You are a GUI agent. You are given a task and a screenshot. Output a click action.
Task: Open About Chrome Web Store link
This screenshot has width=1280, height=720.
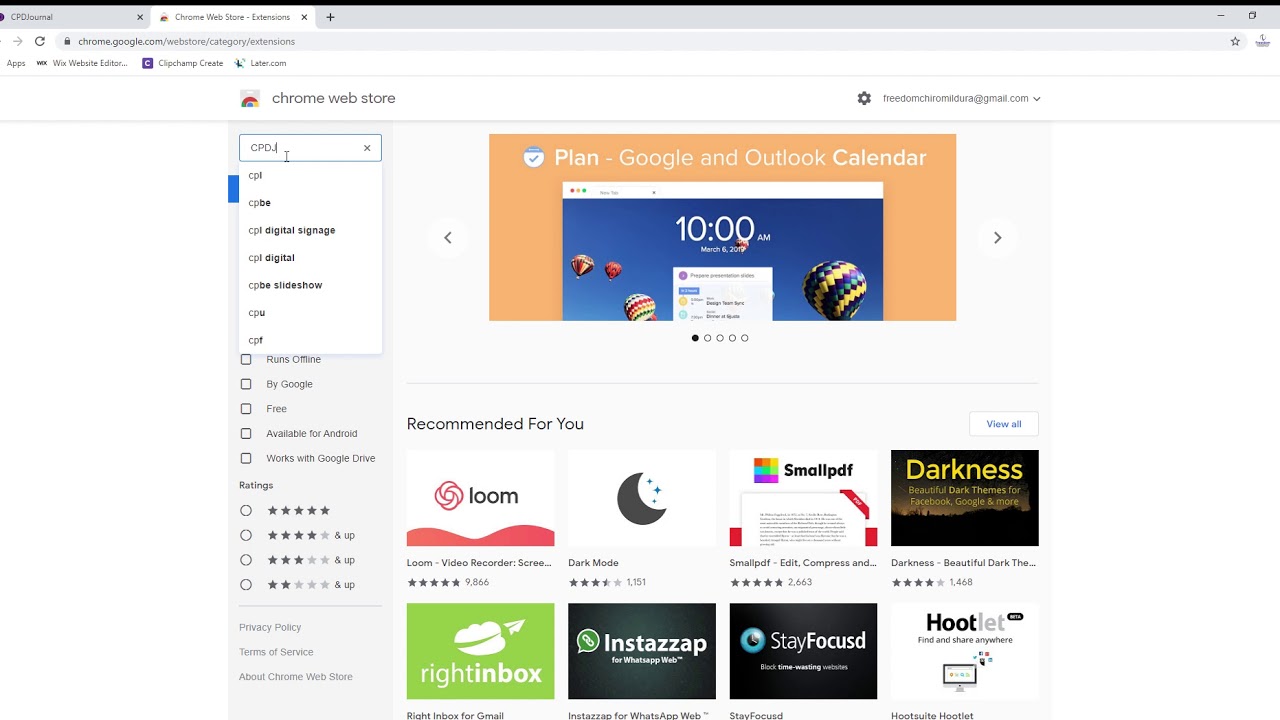pos(296,677)
